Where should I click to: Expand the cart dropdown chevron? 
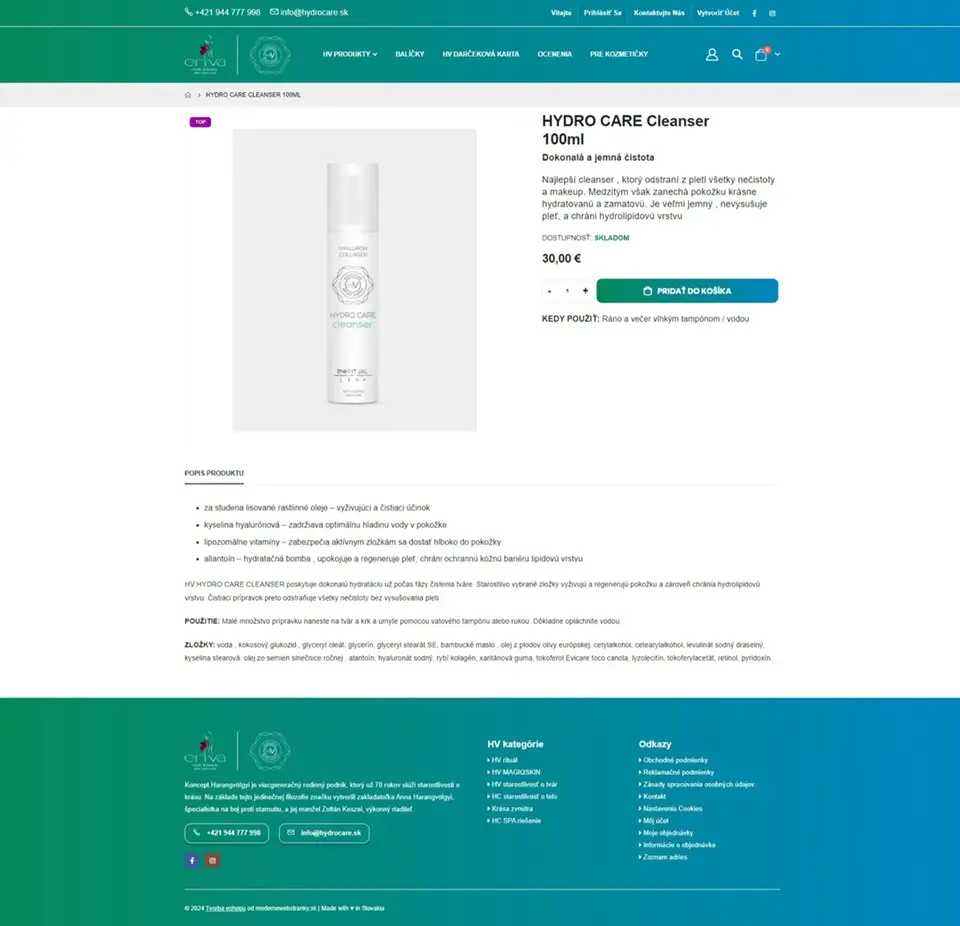click(x=778, y=55)
